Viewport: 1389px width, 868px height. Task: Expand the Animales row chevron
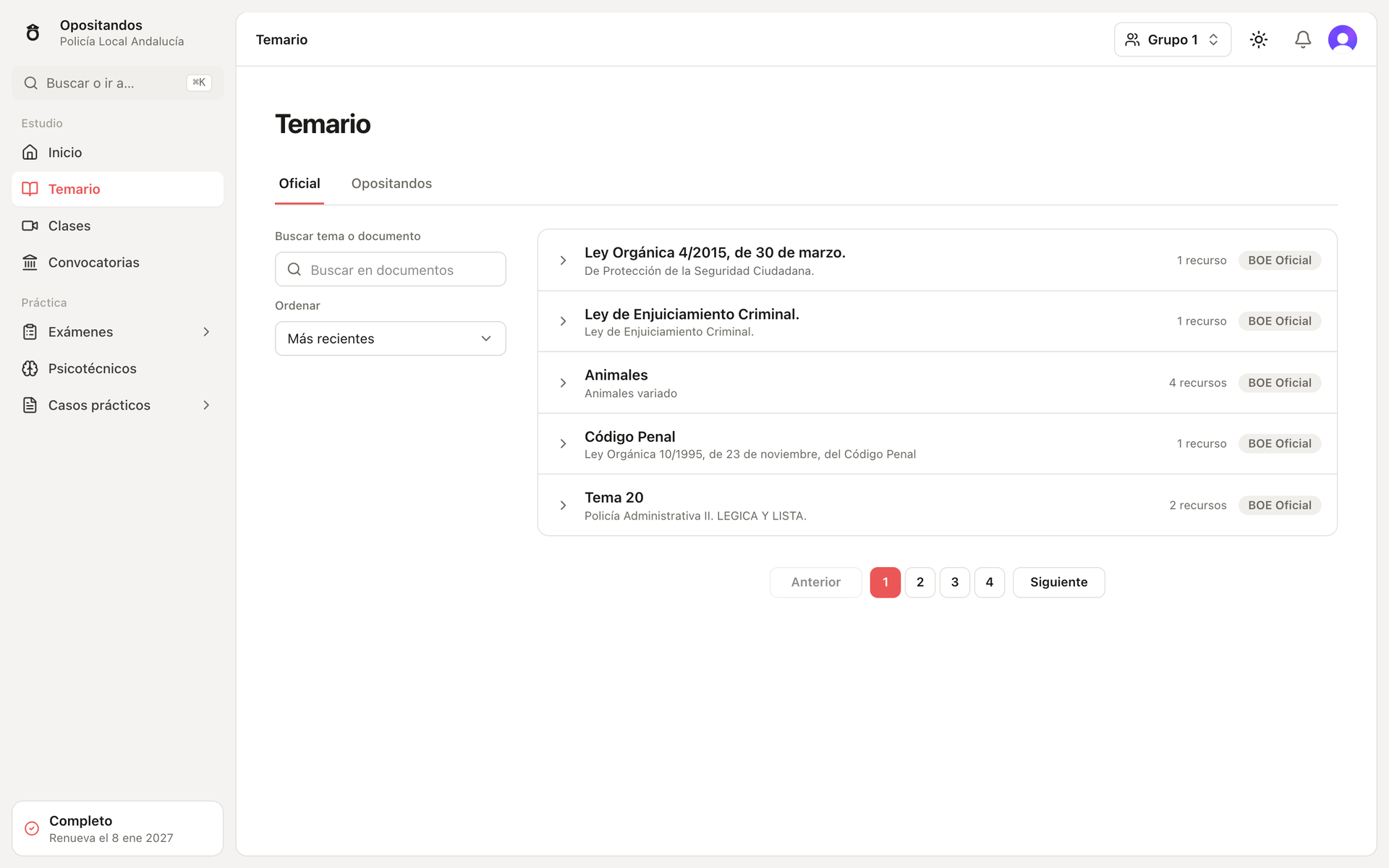563,383
